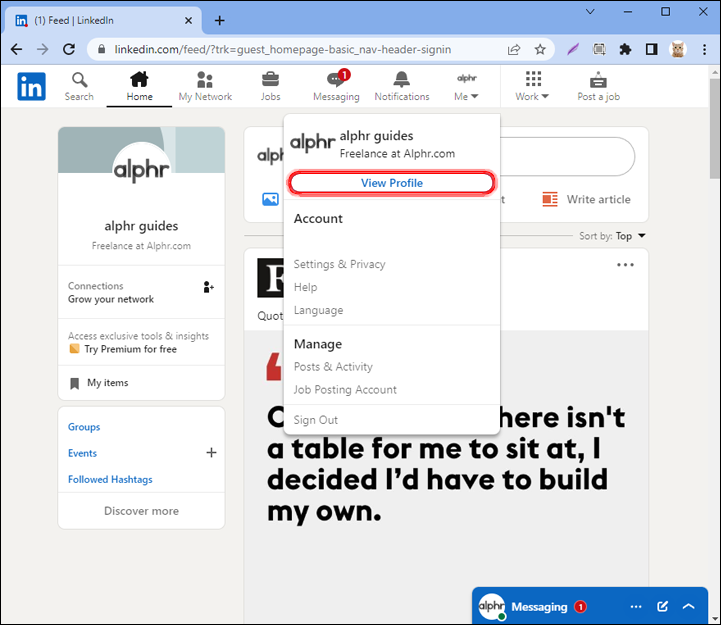
Task: Open the Notifications bell
Action: click(x=402, y=86)
